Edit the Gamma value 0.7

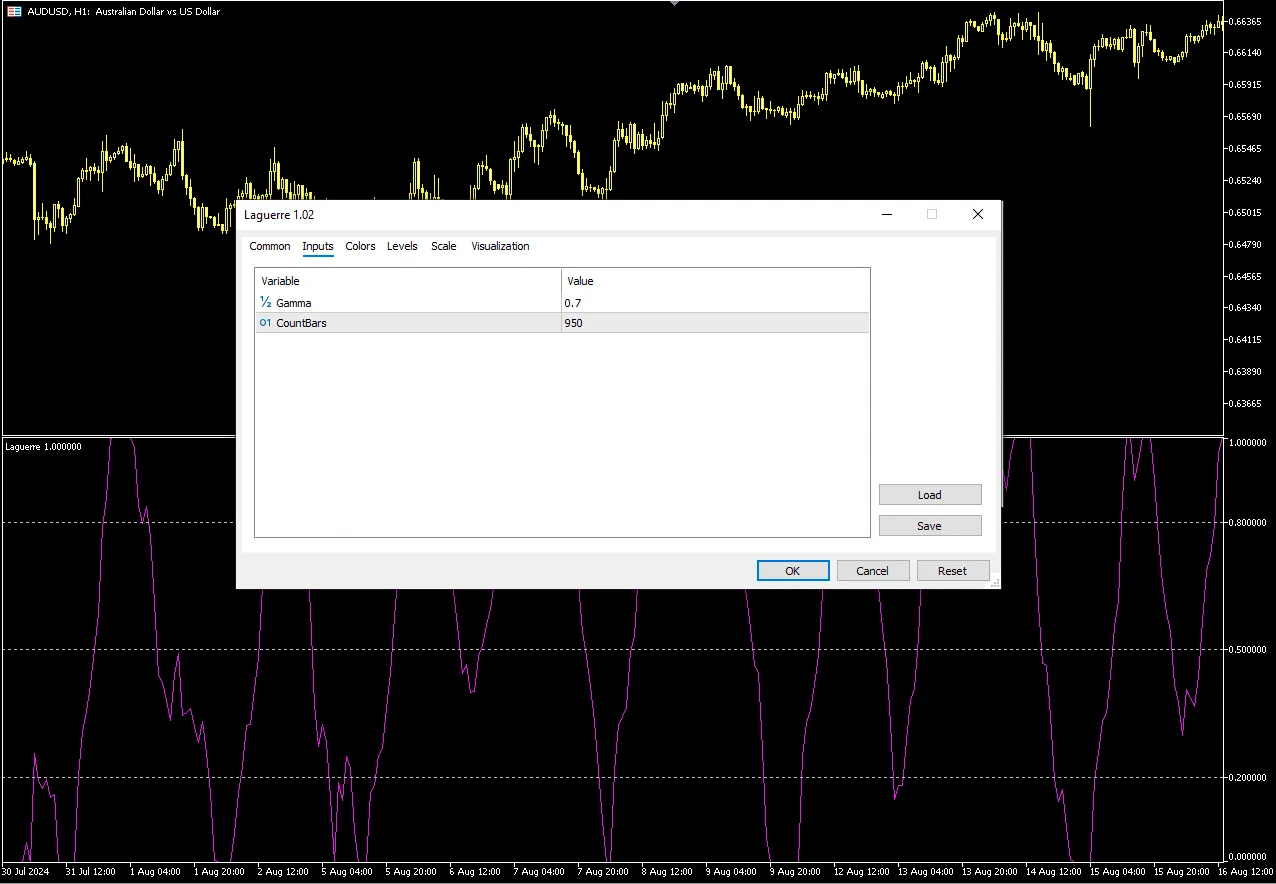pos(715,302)
